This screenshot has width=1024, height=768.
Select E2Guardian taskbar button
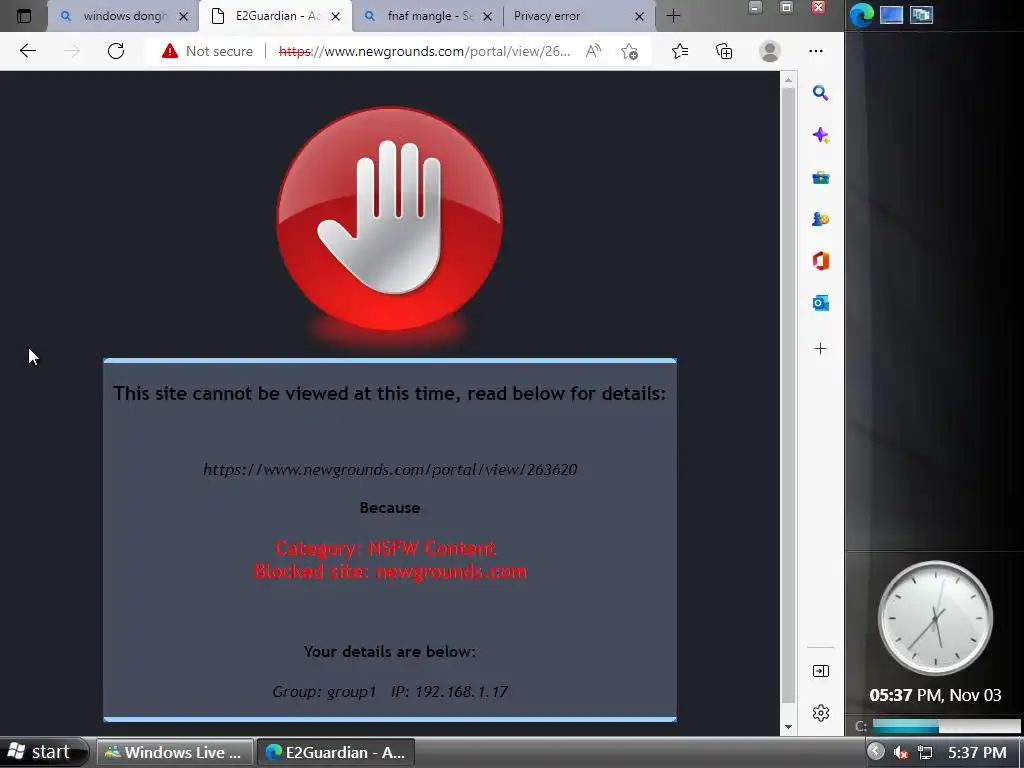(336, 752)
